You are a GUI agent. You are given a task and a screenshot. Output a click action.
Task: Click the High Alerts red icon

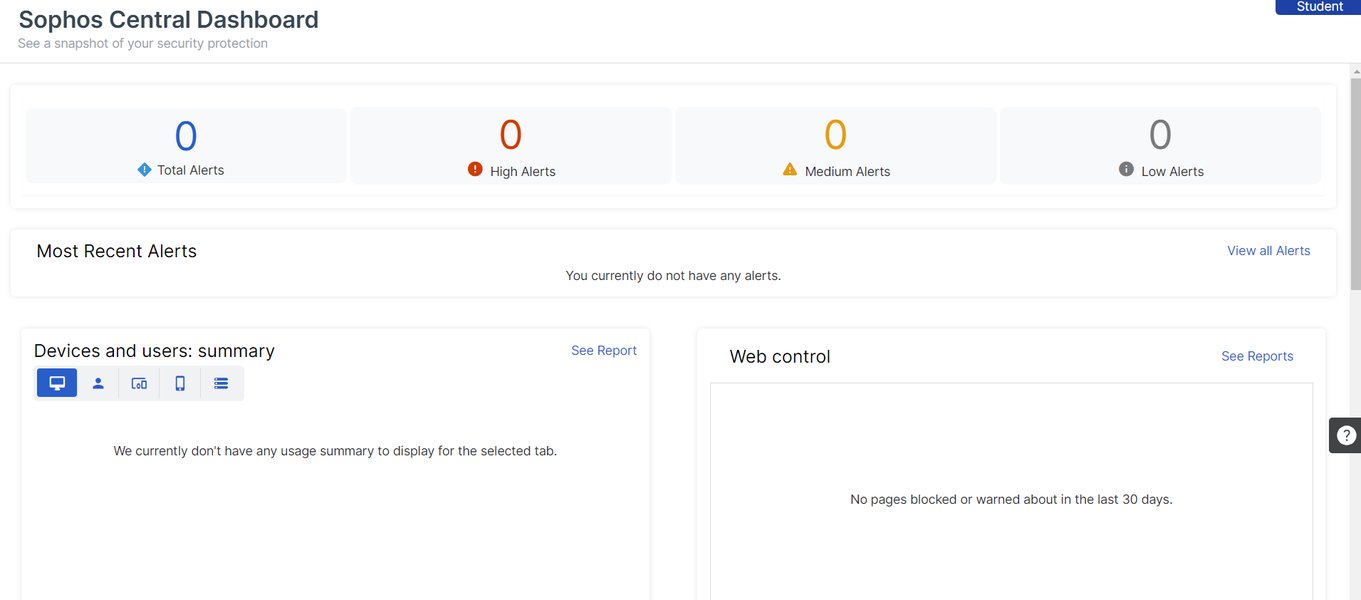coord(474,169)
